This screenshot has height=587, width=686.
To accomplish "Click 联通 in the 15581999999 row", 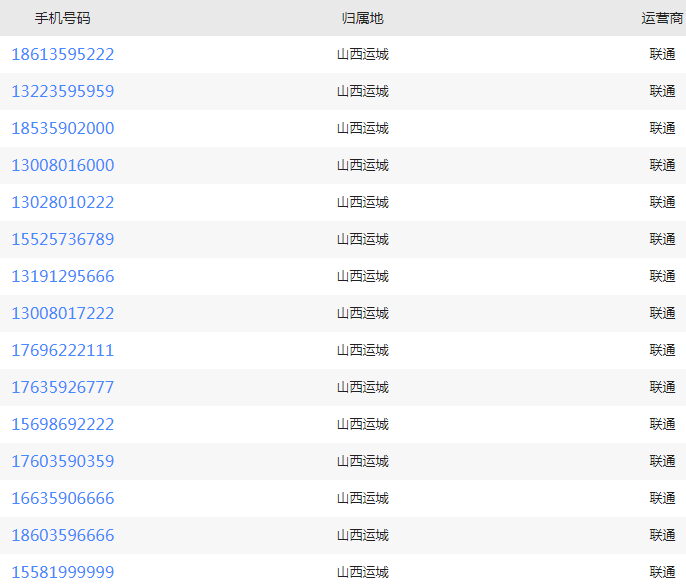I will point(662,572).
